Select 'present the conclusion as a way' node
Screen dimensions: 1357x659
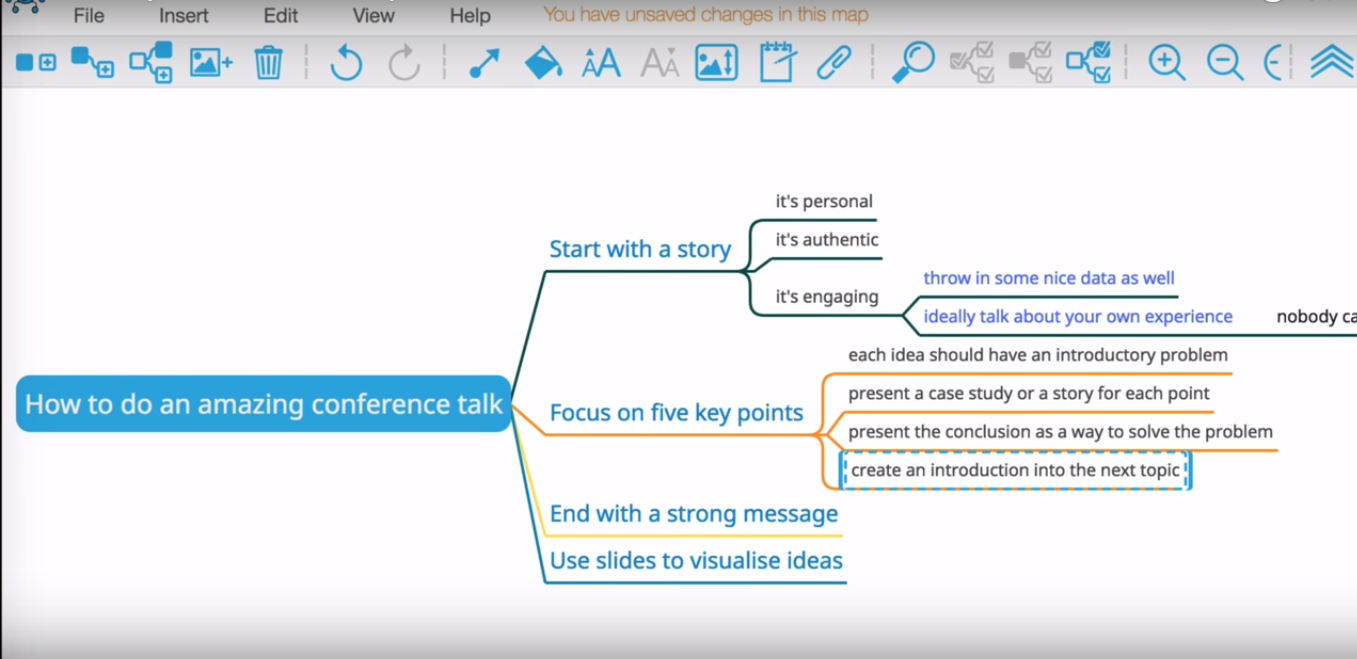(x=1060, y=432)
